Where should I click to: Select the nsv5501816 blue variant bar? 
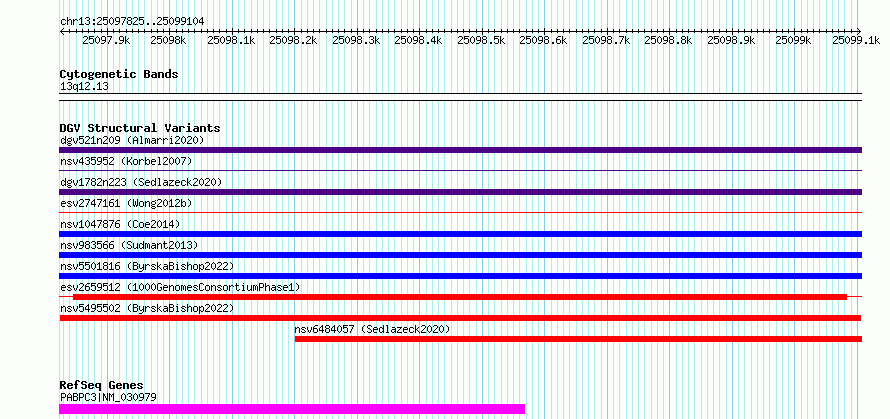click(x=460, y=276)
